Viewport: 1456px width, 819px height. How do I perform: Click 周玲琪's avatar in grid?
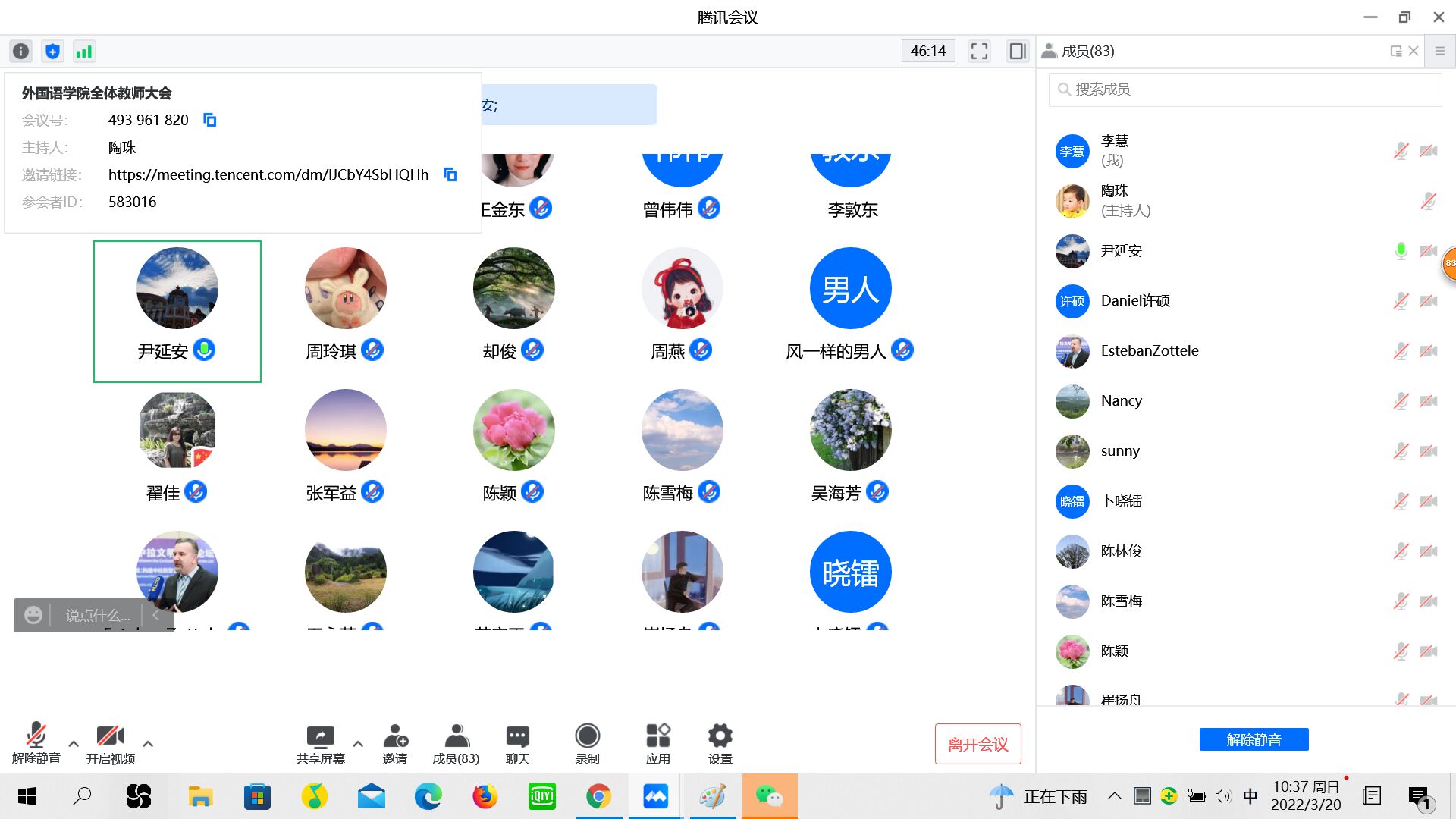pos(346,288)
